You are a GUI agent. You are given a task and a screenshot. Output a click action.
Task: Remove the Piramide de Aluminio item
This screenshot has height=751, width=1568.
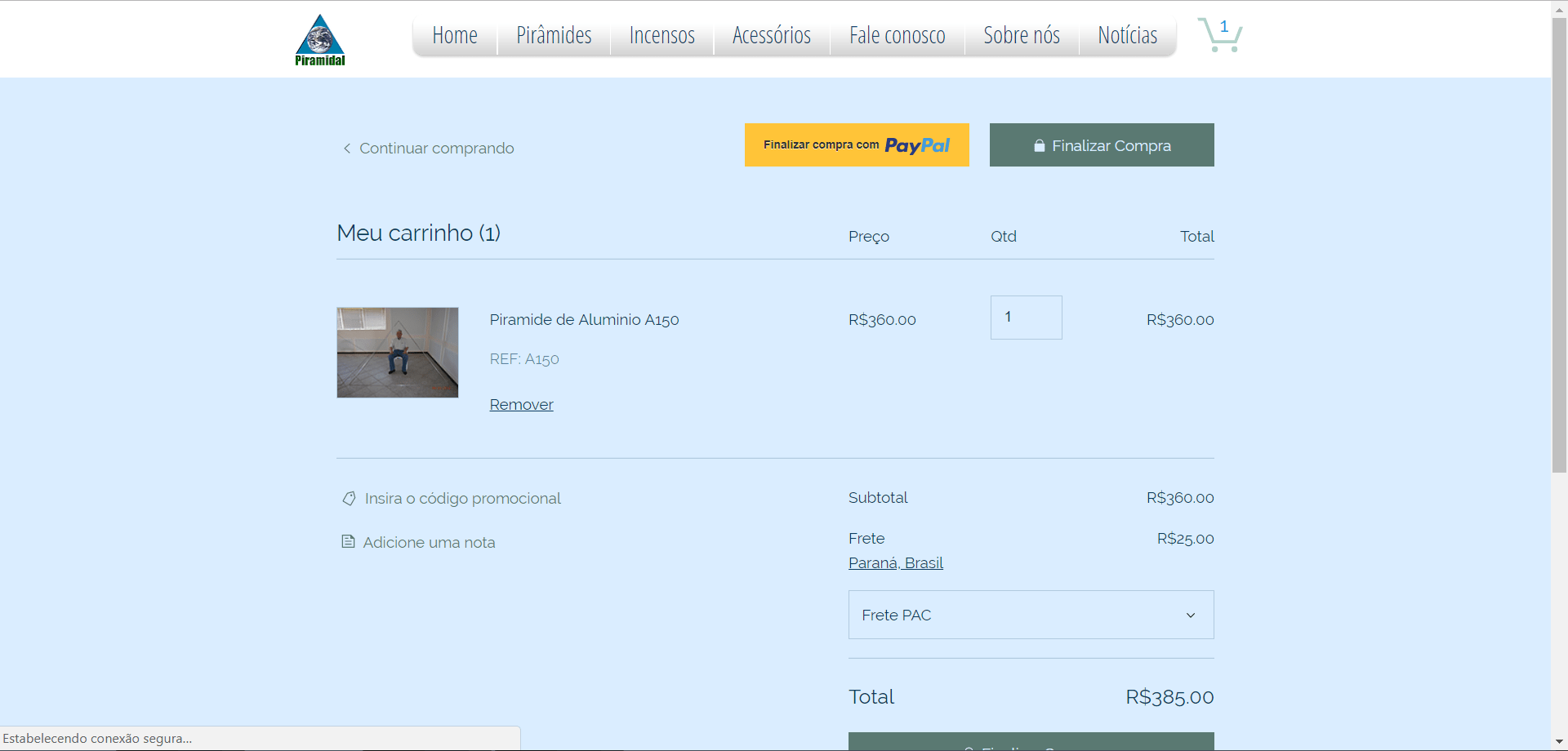[x=521, y=405]
